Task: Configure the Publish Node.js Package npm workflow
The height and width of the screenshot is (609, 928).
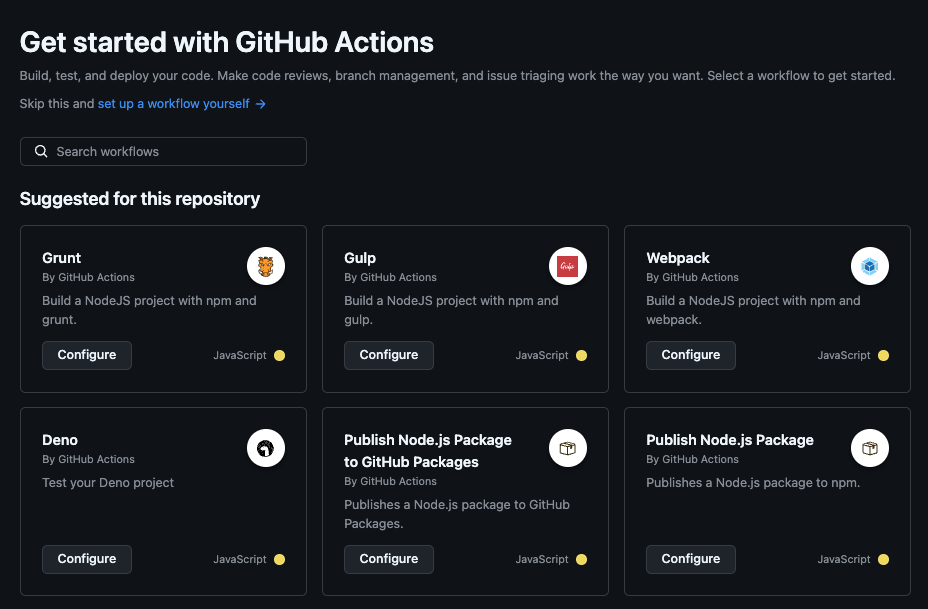Action: point(691,559)
